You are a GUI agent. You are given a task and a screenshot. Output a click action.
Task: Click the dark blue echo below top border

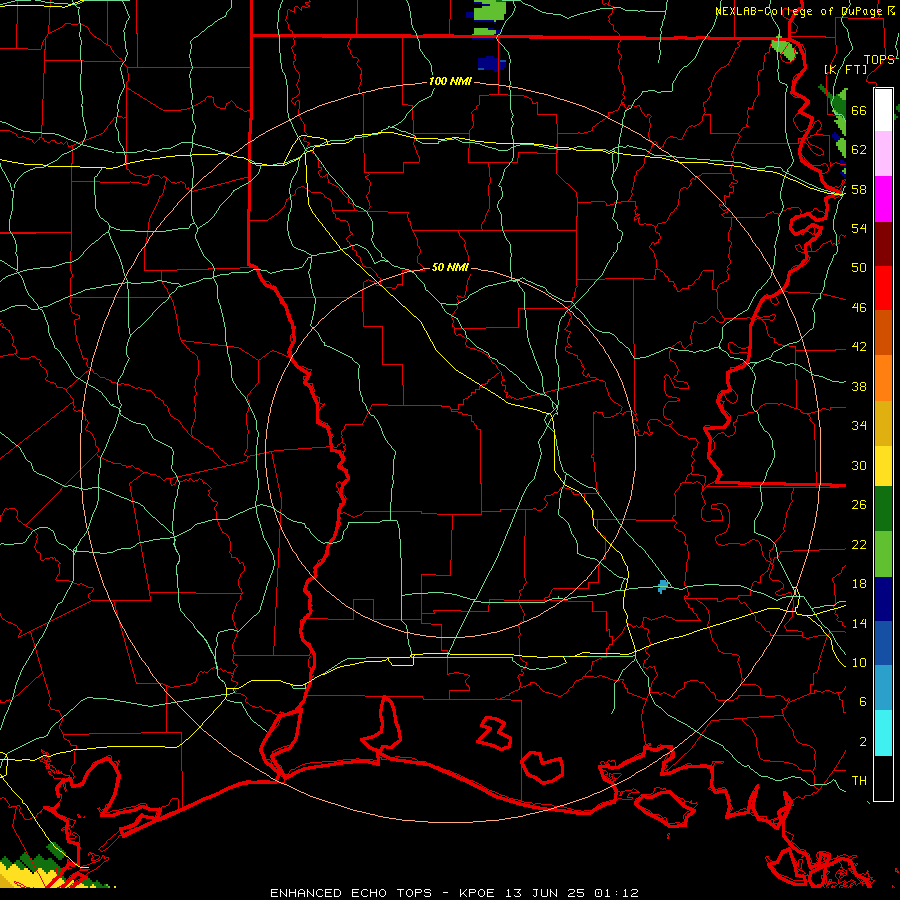[x=491, y=63]
